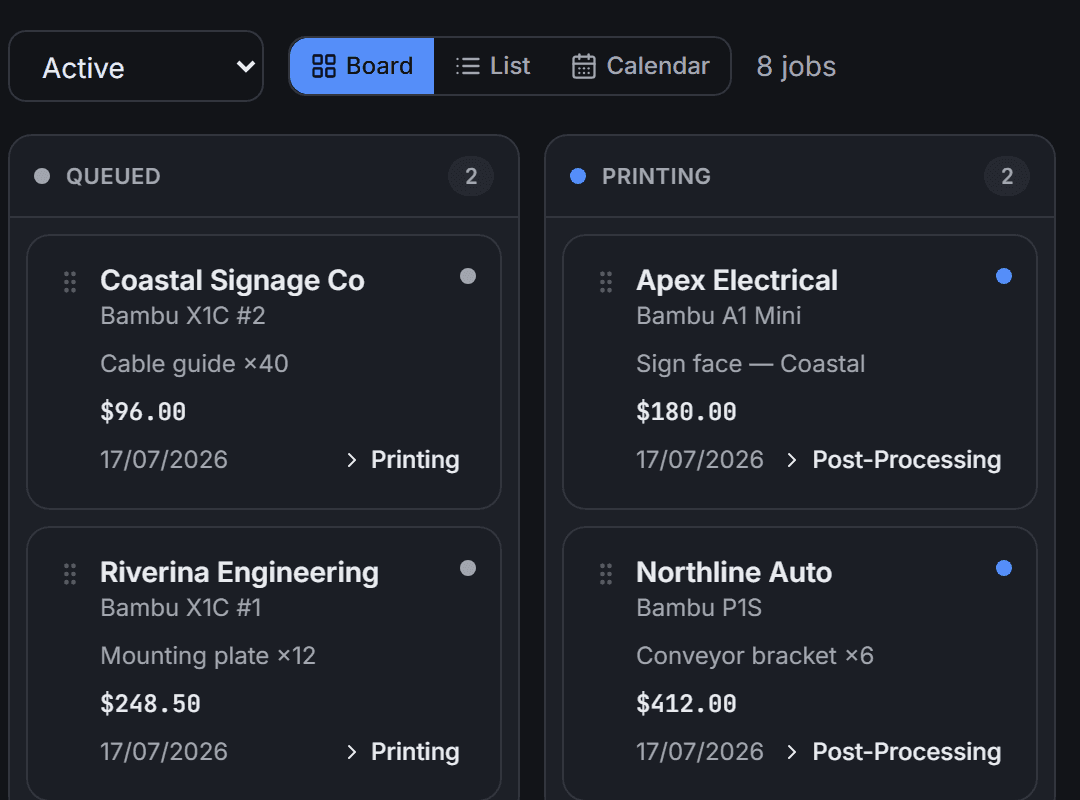Click the $248.50 price
Image resolution: width=1080 pixels, height=800 pixels.
pyautogui.click(x=150, y=704)
